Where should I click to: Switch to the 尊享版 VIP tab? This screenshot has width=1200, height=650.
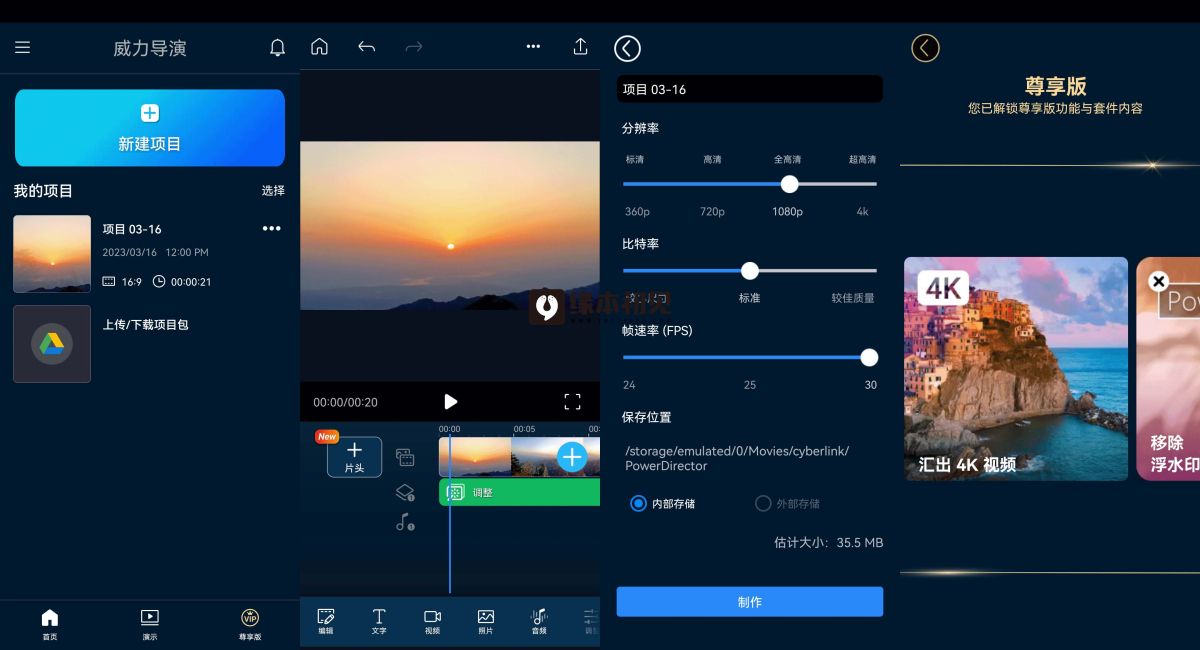click(x=250, y=624)
